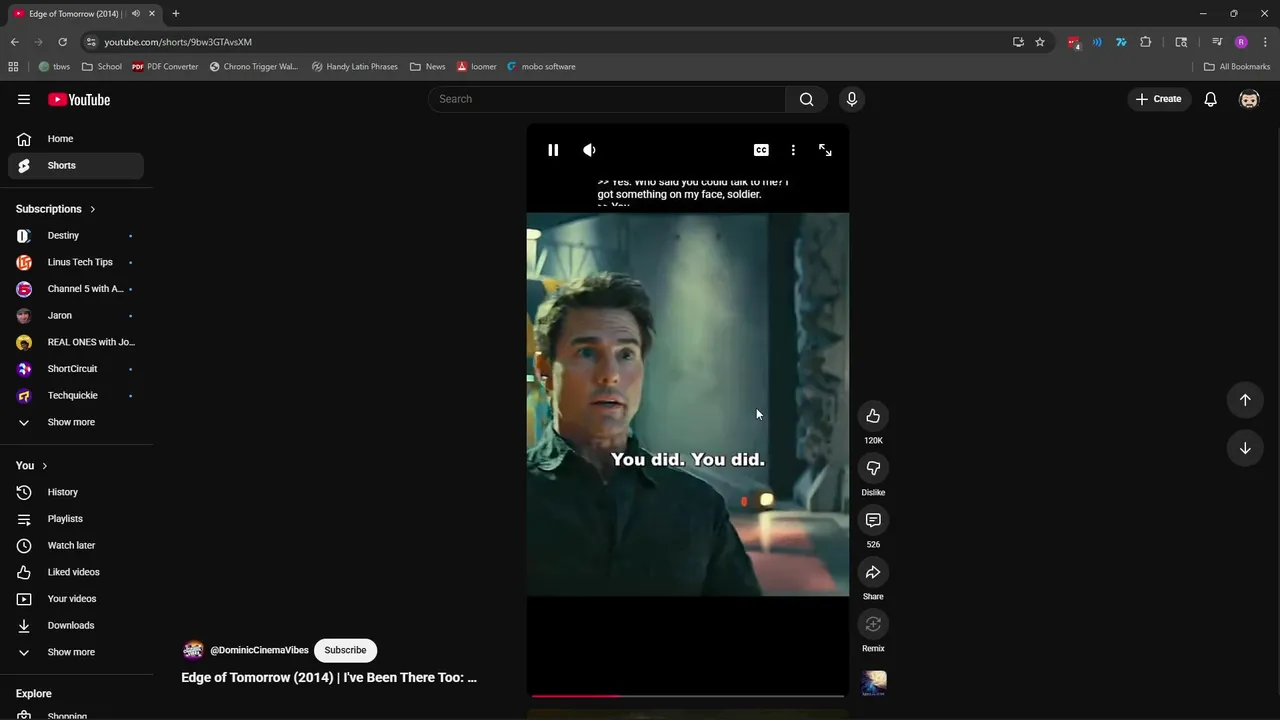Open the Techquickie subscription
The image size is (1280, 720).
click(76, 395)
